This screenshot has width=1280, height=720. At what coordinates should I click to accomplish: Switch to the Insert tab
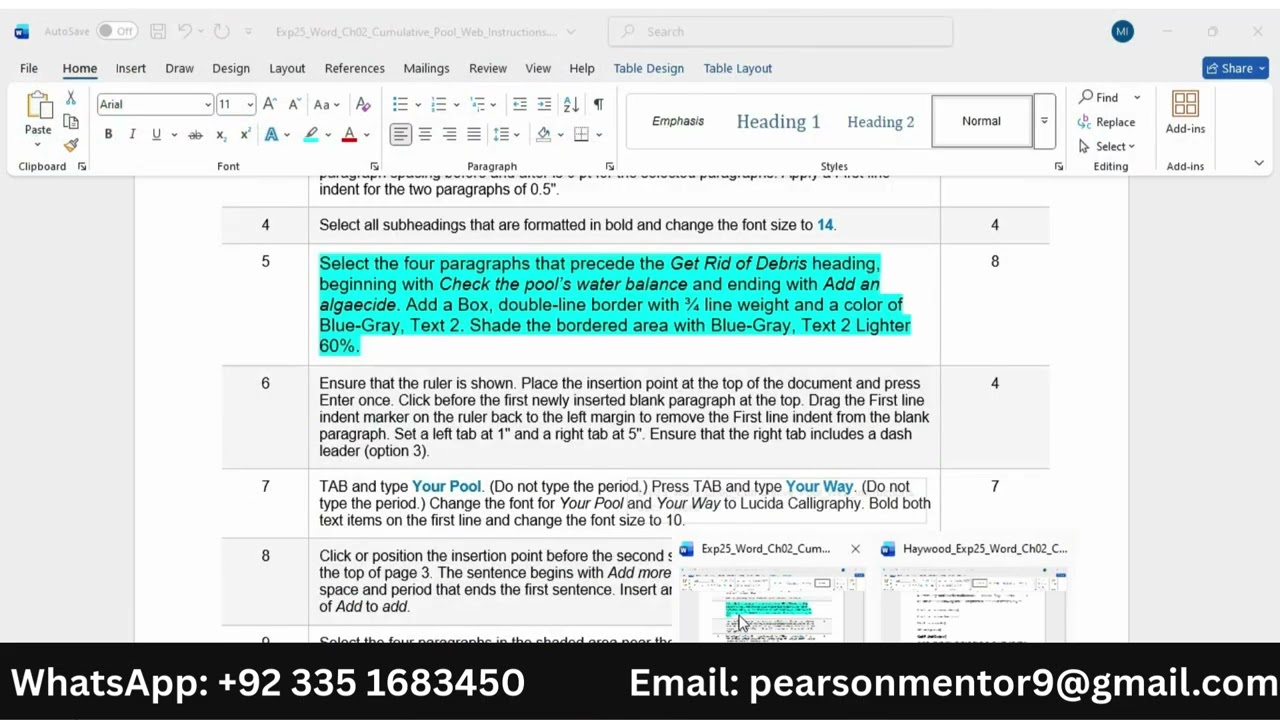tap(130, 68)
